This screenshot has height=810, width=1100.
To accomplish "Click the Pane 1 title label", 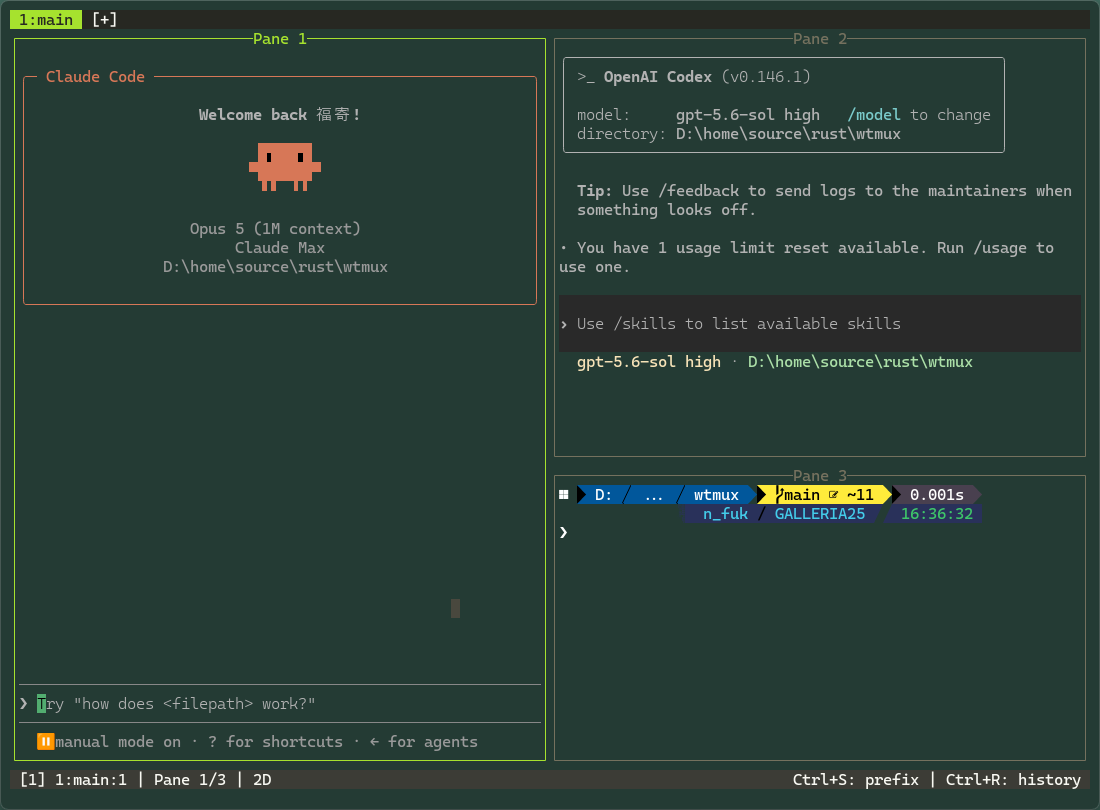I will pos(280,39).
